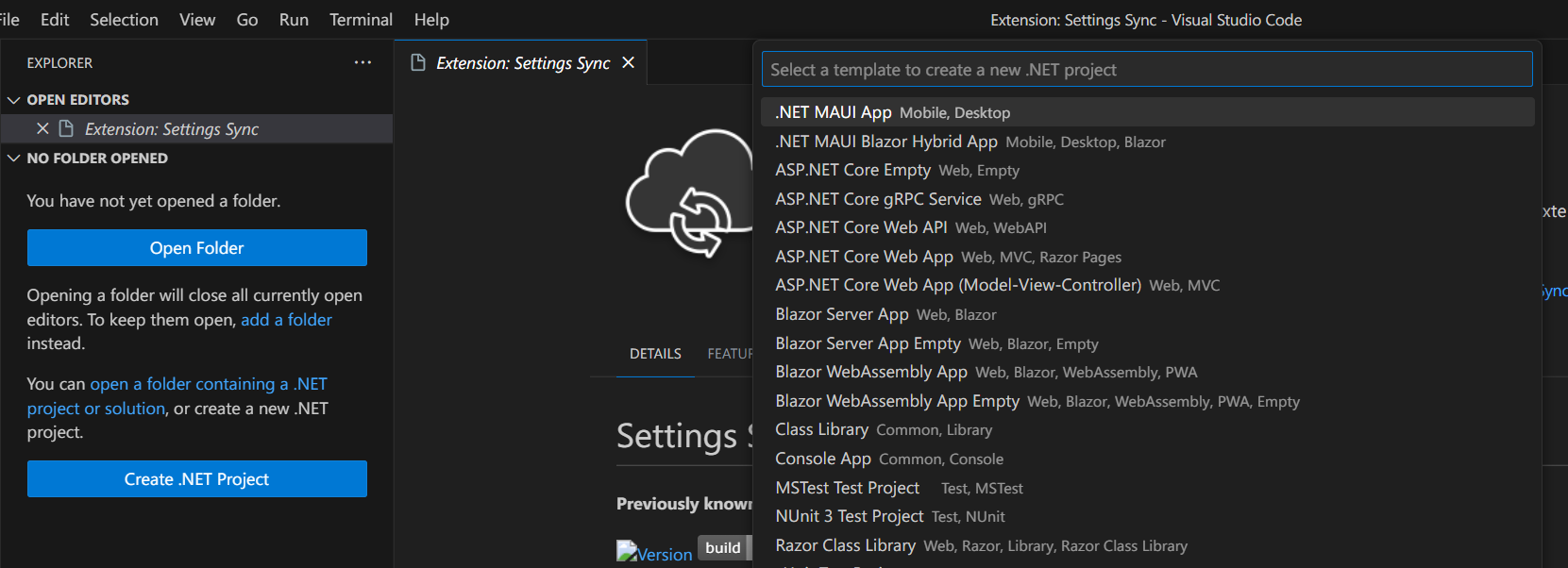Open the Go menu

click(x=247, y=20)
